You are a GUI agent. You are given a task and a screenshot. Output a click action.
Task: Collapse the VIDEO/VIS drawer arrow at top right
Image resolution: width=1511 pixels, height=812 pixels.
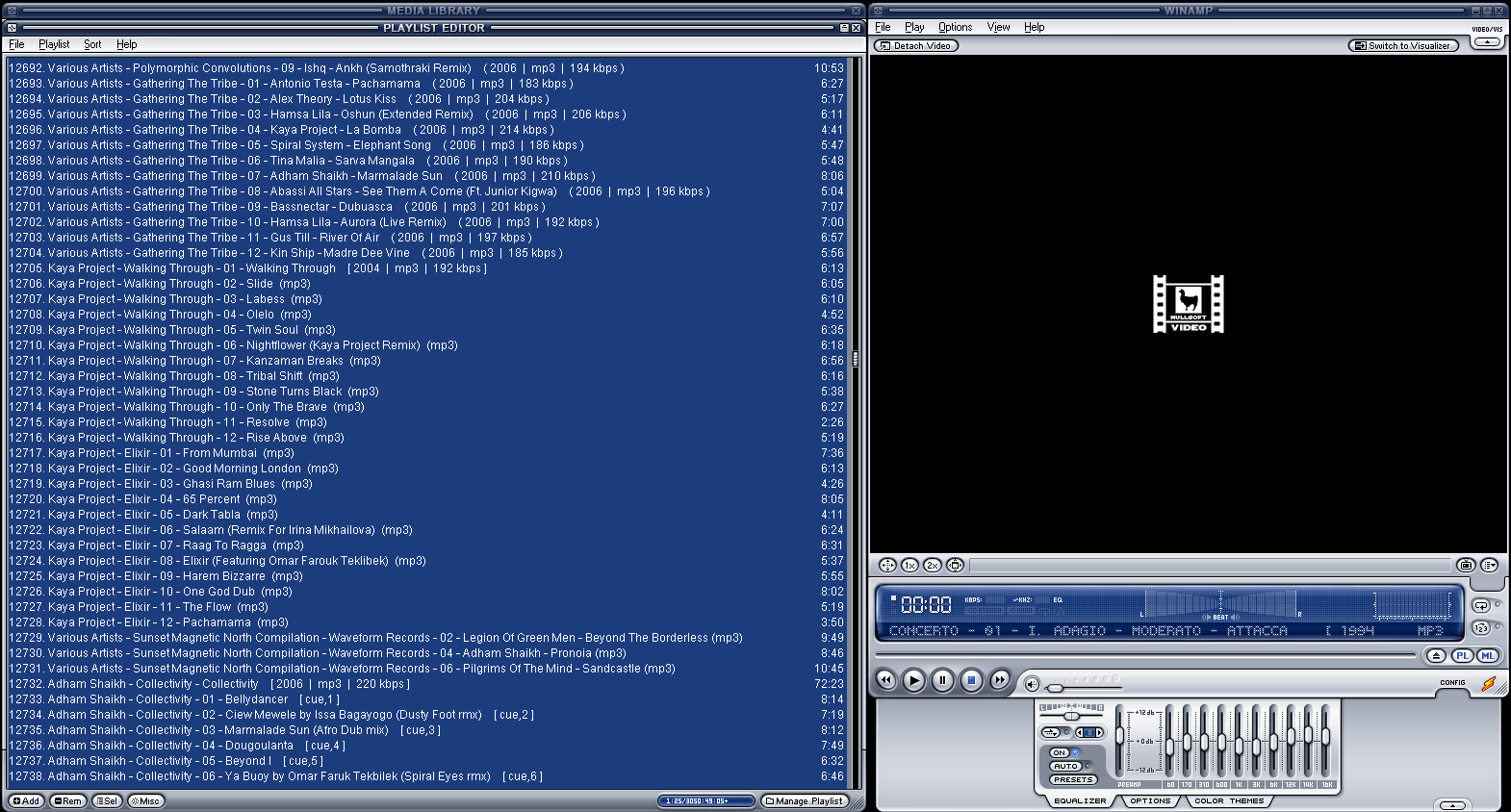(x=1487, y=41)
